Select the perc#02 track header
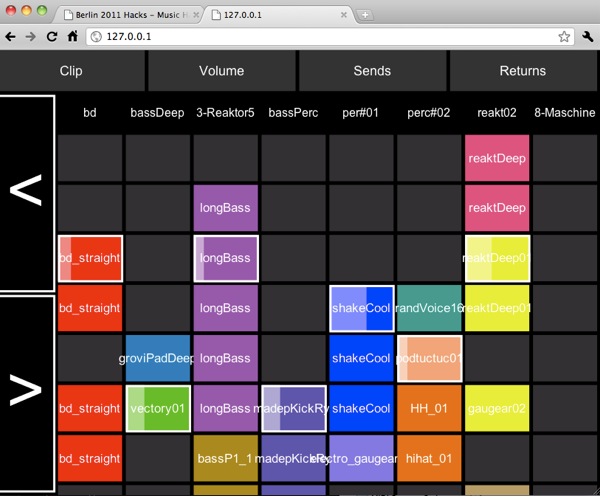This screenshot has width=600, height=500. [x=429, y=113]
